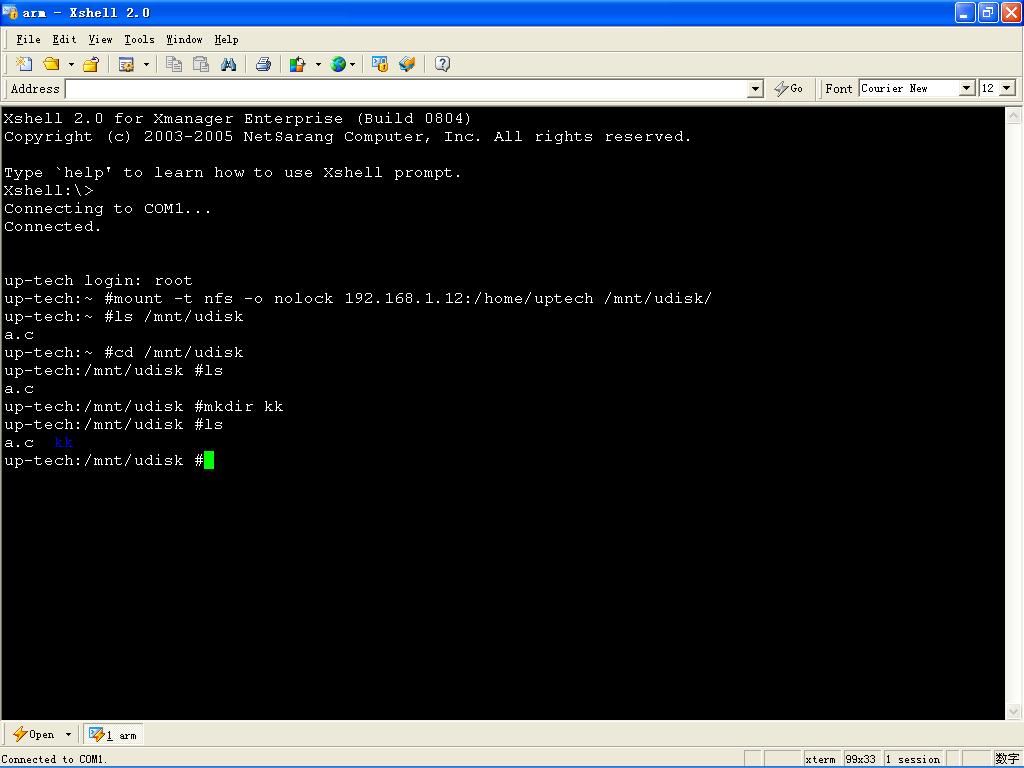Click the Help question mark icon

(442, 64)
